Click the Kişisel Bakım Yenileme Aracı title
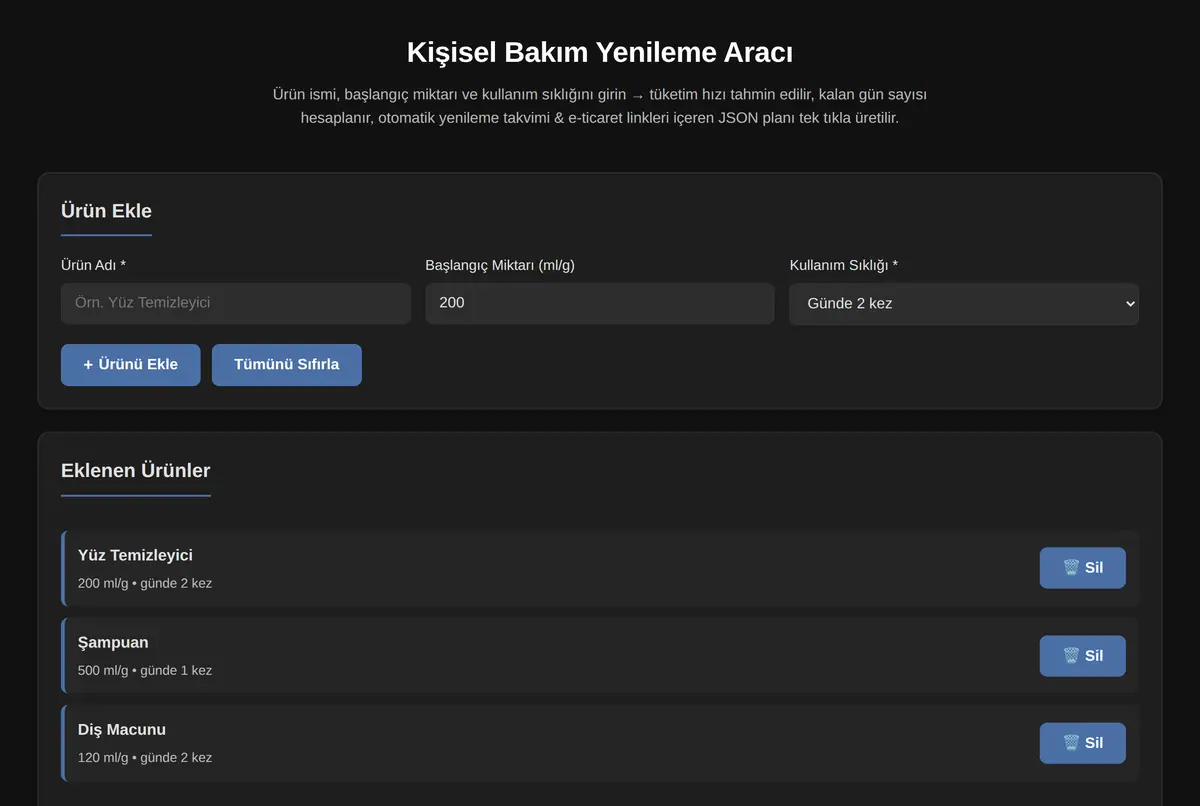 click(600, 52)
